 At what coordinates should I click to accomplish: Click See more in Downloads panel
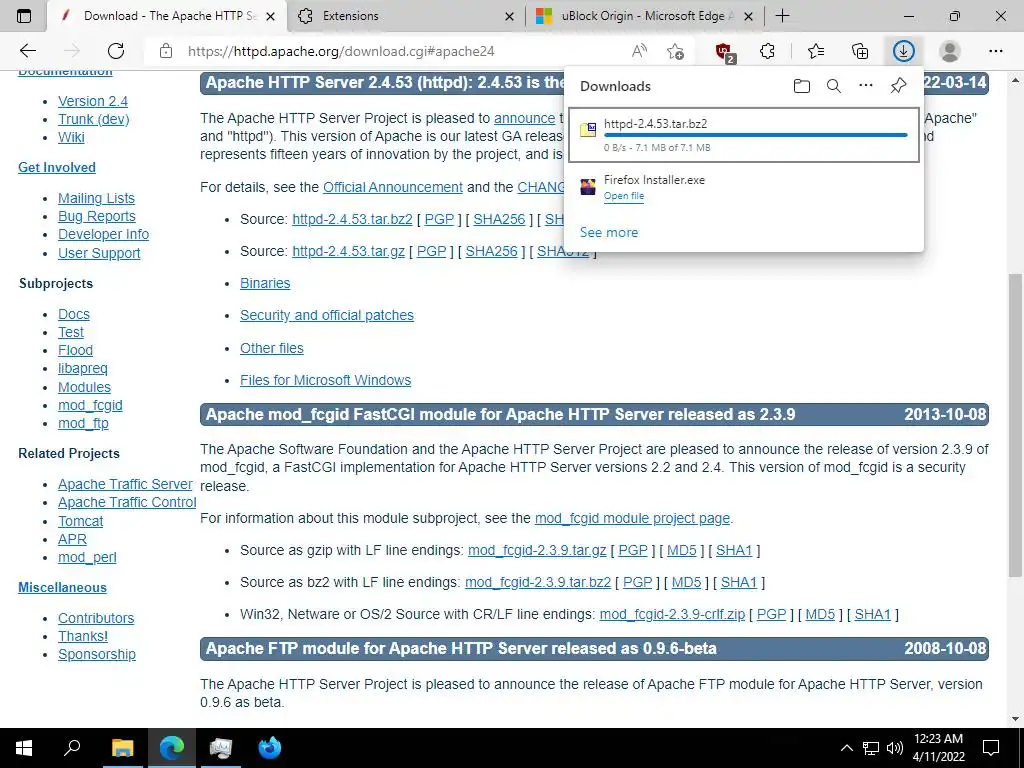(609, 232)
